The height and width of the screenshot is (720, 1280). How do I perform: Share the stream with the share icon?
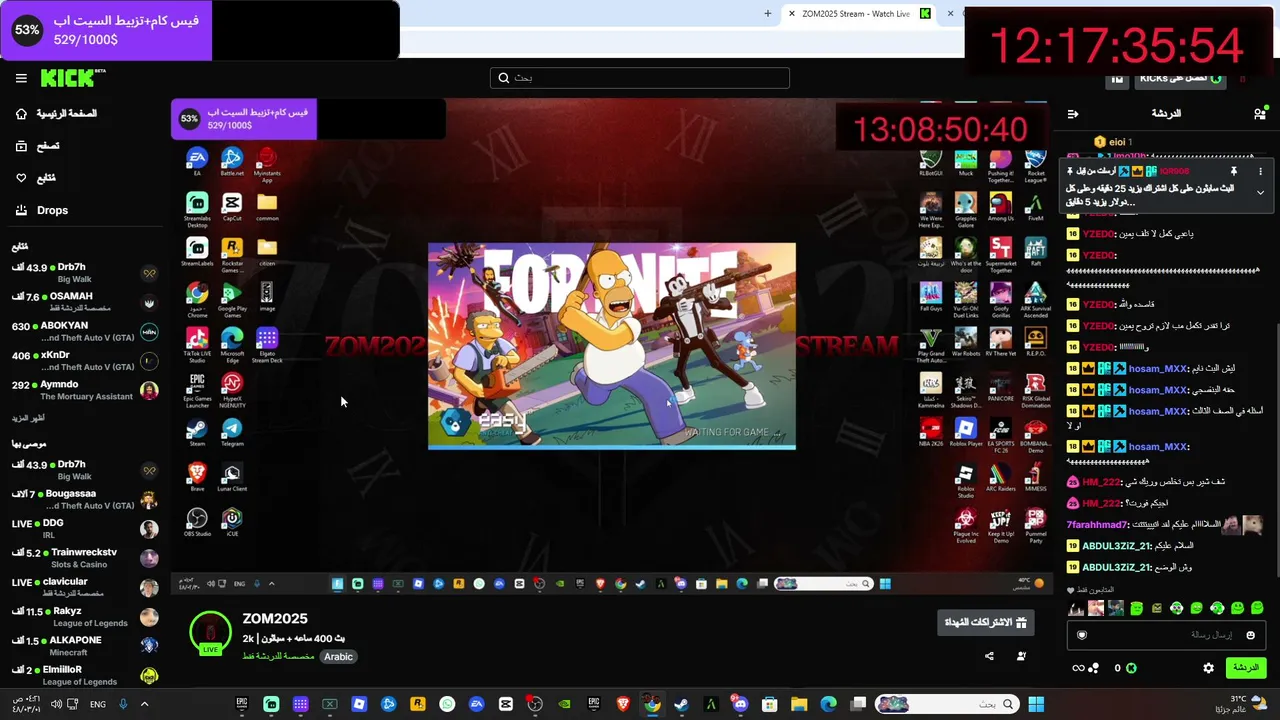click(989, 657)
